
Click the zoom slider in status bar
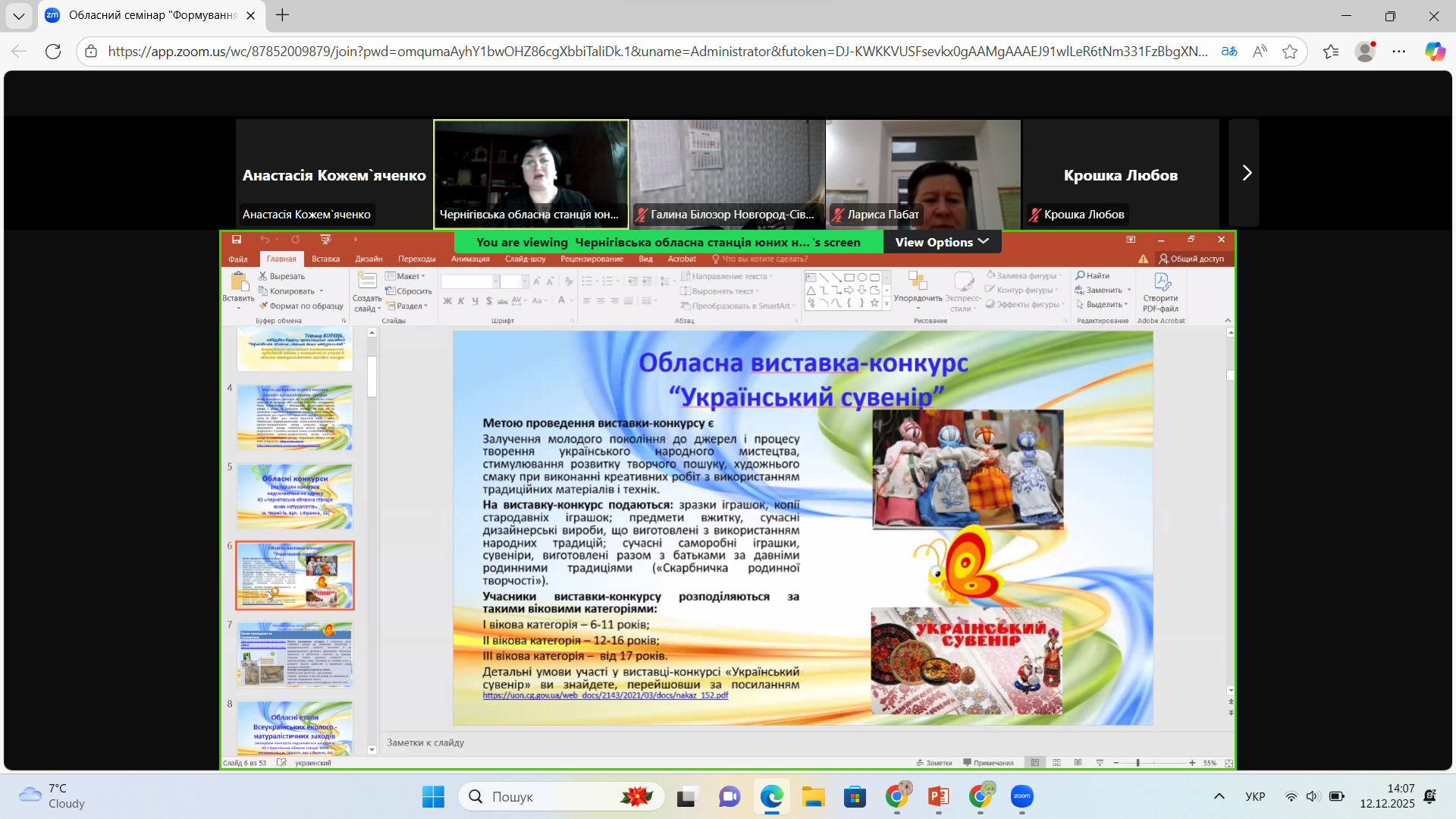(1137, 763)
